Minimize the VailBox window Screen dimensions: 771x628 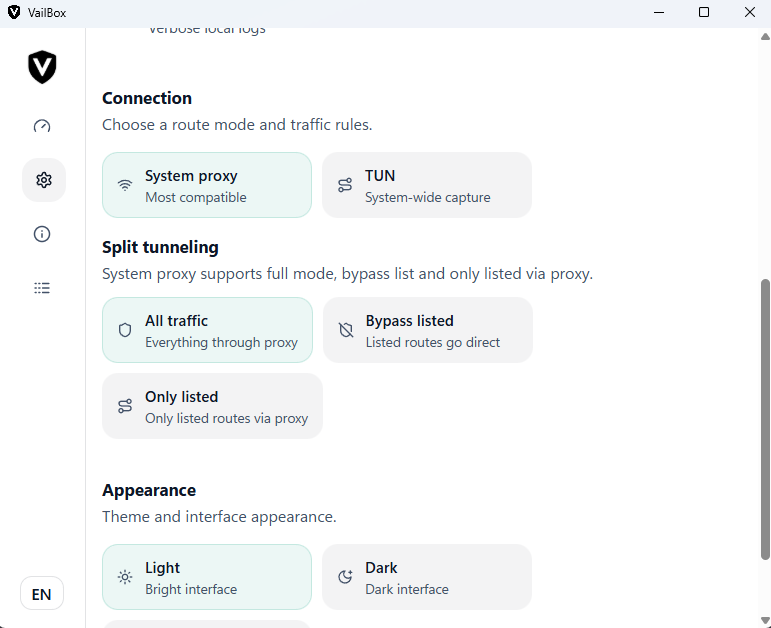click(x=659, y=12)
